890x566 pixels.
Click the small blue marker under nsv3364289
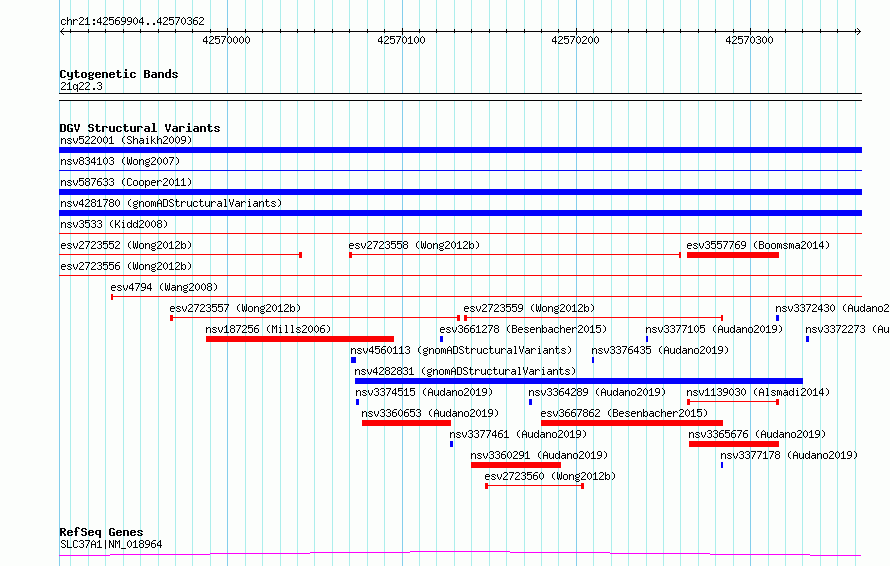click(530, 402)
